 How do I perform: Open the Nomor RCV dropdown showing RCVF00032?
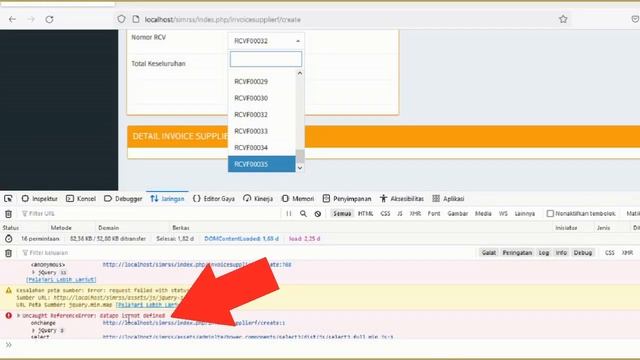pos(266,41)
